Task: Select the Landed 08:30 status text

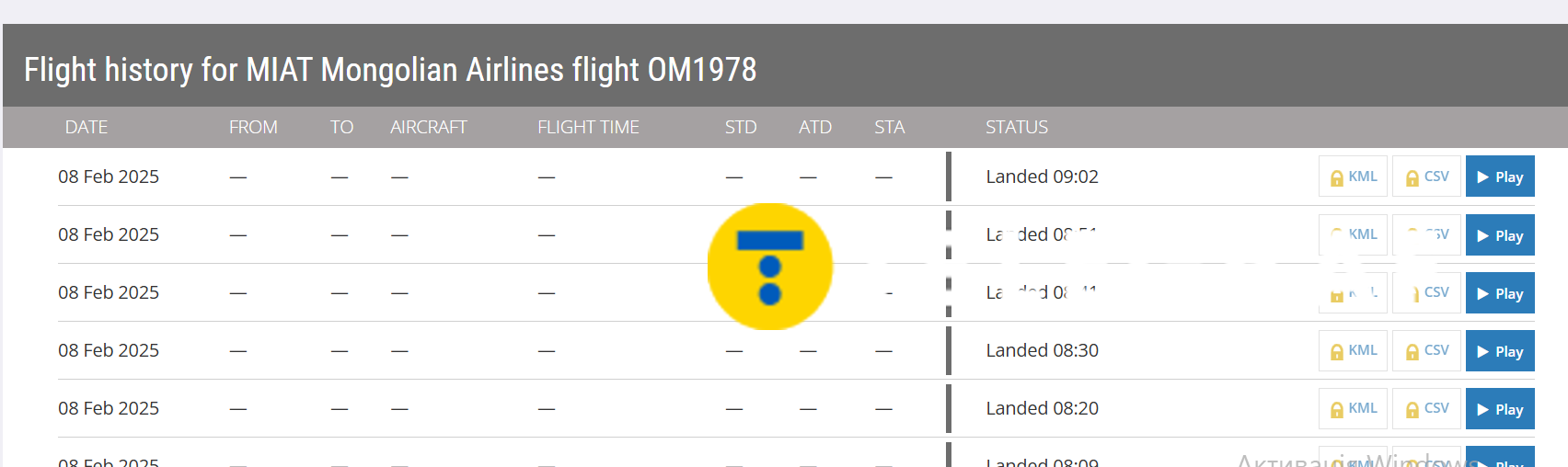Action: coord(1042,350)
